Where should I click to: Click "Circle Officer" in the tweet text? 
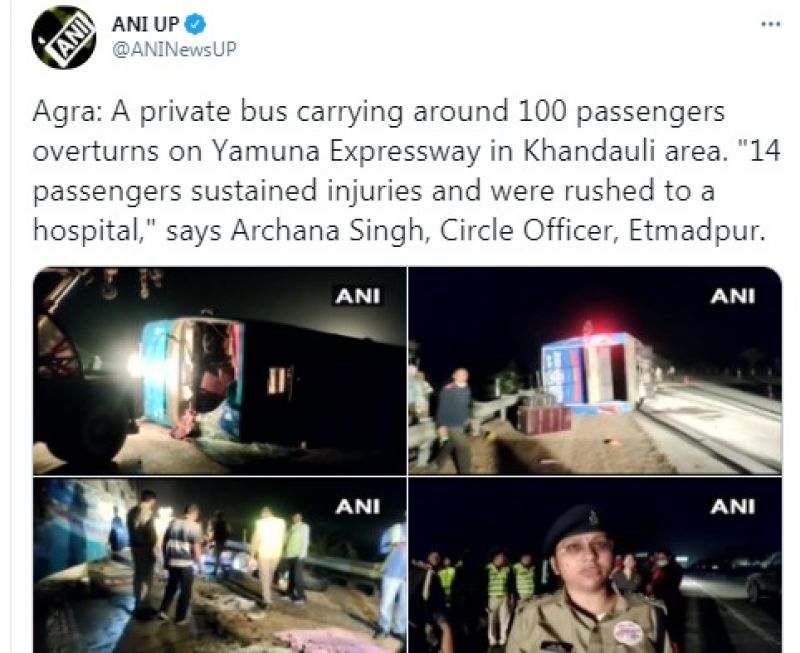(x=526, y=231)
